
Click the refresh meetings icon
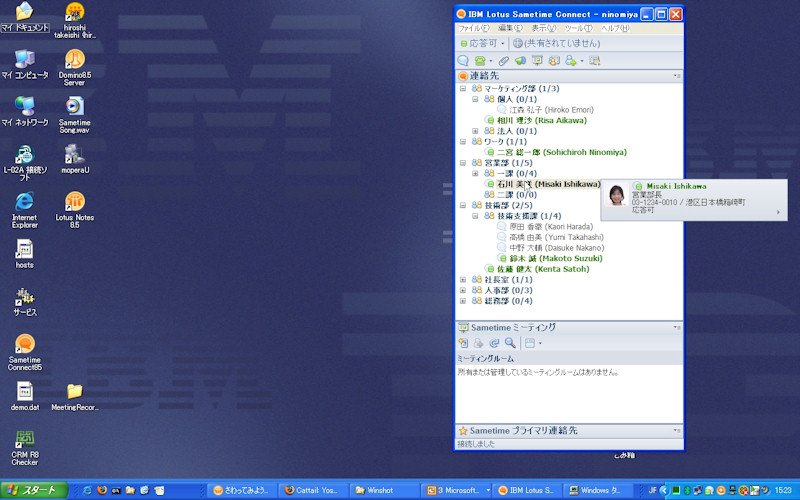(494, 343)
